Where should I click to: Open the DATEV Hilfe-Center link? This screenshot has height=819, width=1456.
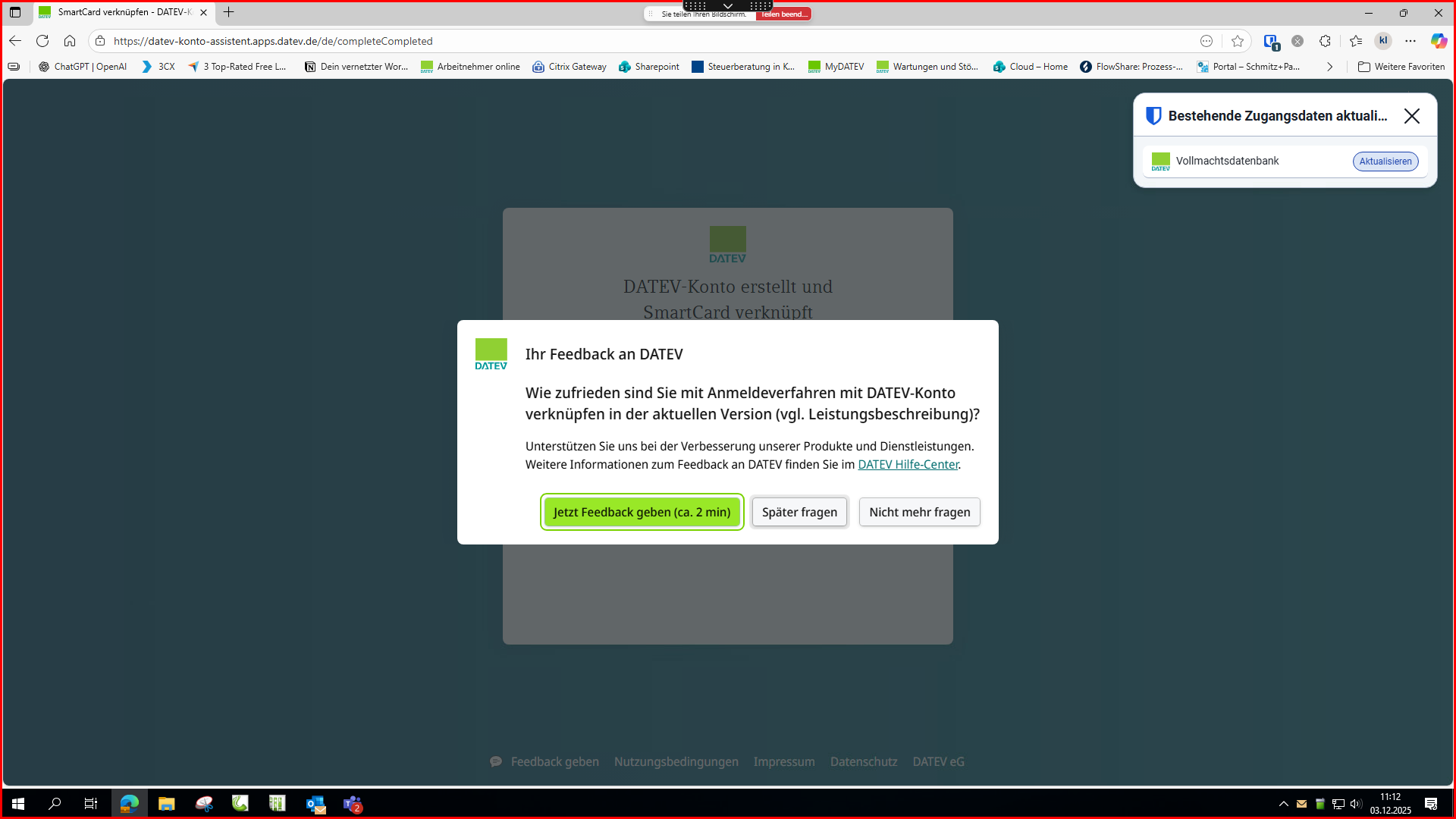coord(908,464)
